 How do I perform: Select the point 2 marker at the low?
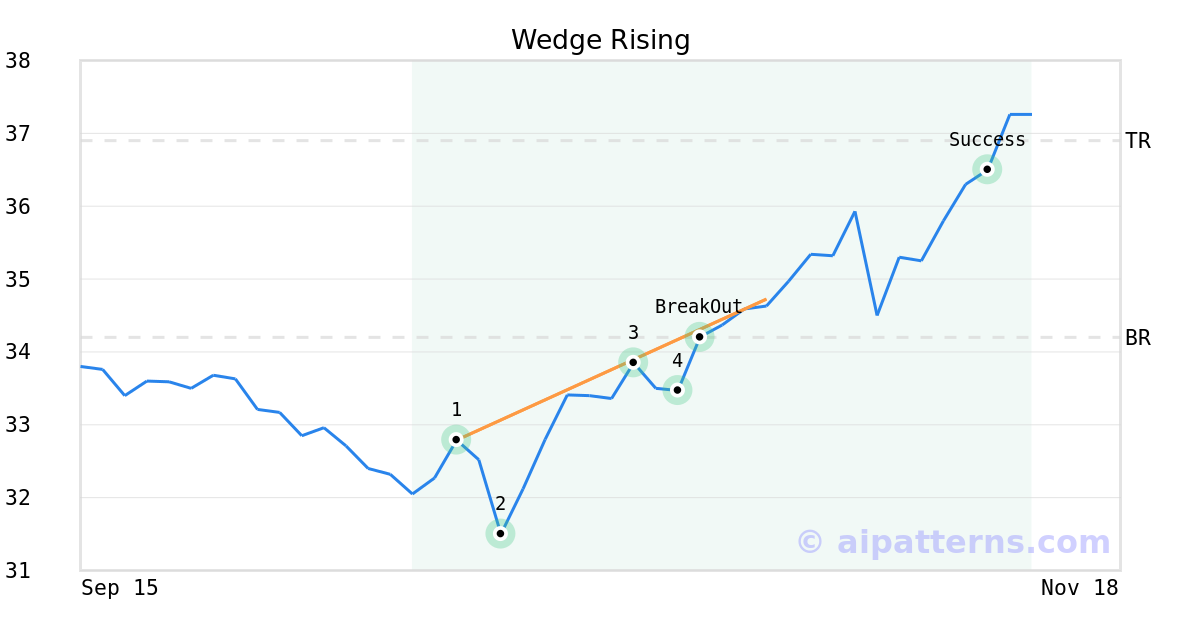(500, 533)
